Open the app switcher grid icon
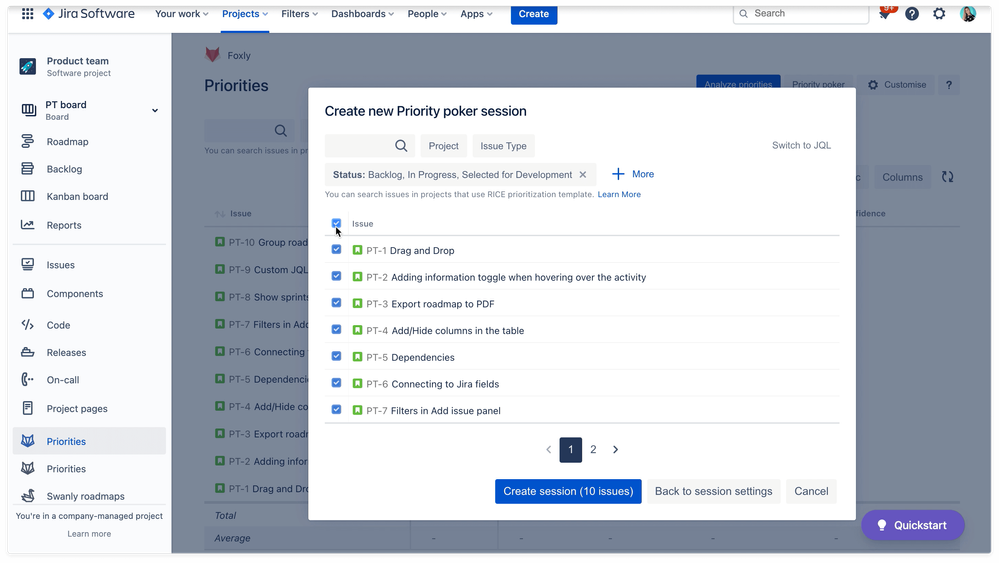 [x=27, y=13]
